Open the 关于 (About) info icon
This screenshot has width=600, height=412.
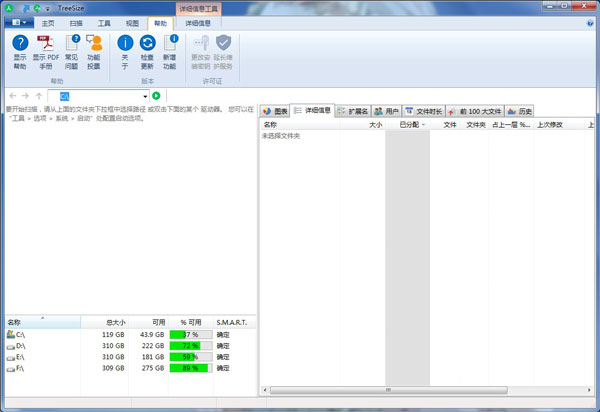[x=125, y=43]
